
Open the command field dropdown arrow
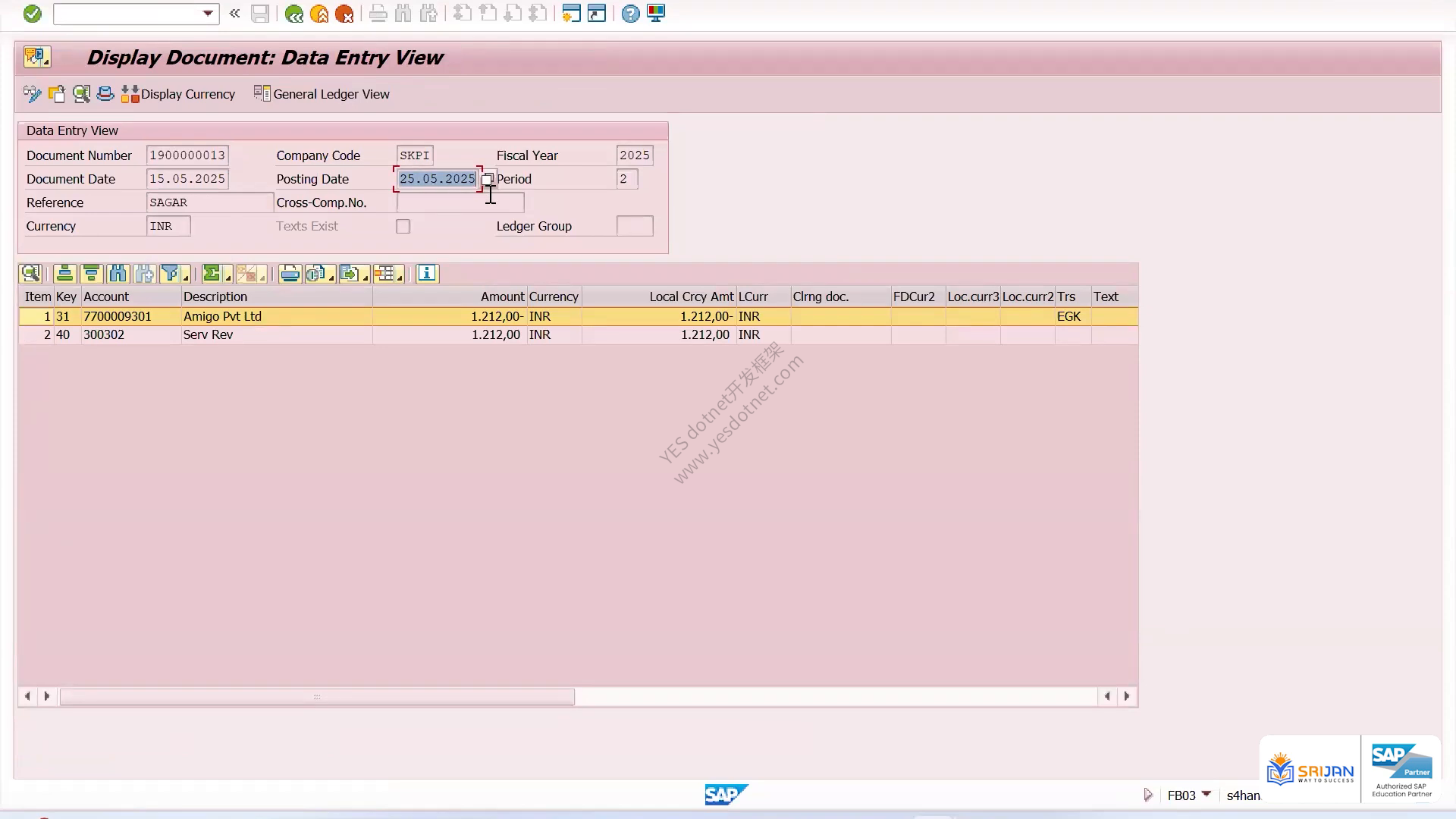point(208,14)
